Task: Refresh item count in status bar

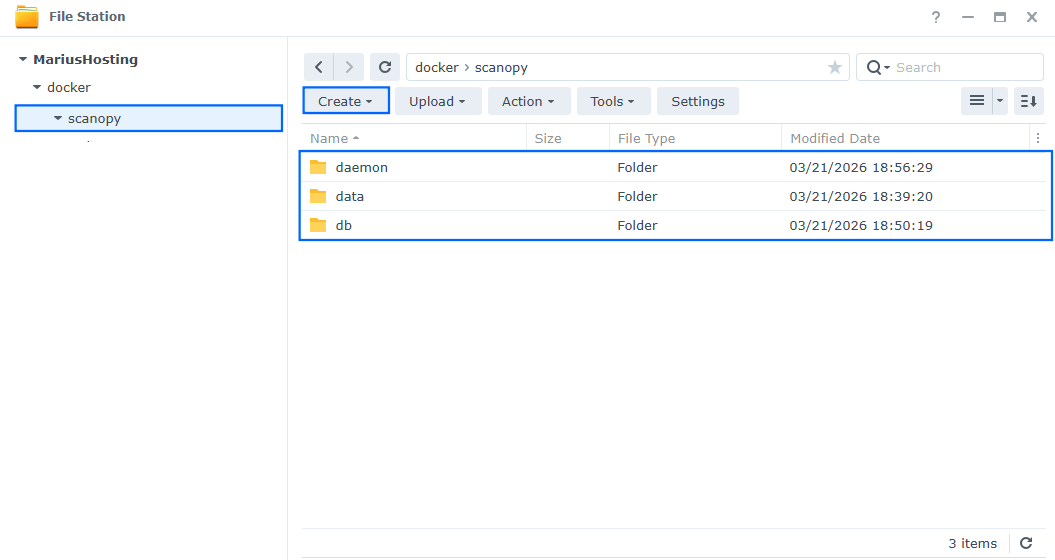Action: pyautogui.click(x=1026, y=543)
